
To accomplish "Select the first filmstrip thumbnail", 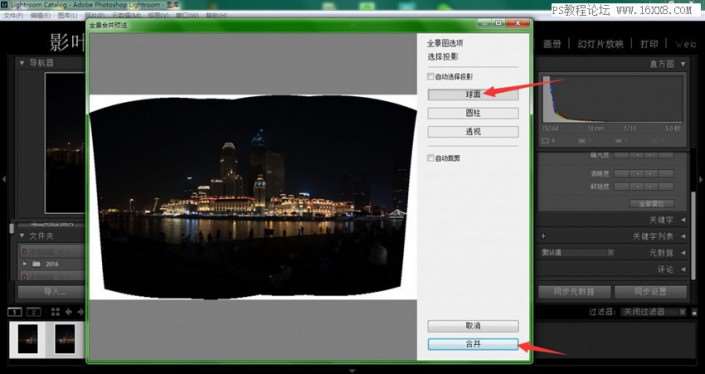I will [x=28, y=338].
